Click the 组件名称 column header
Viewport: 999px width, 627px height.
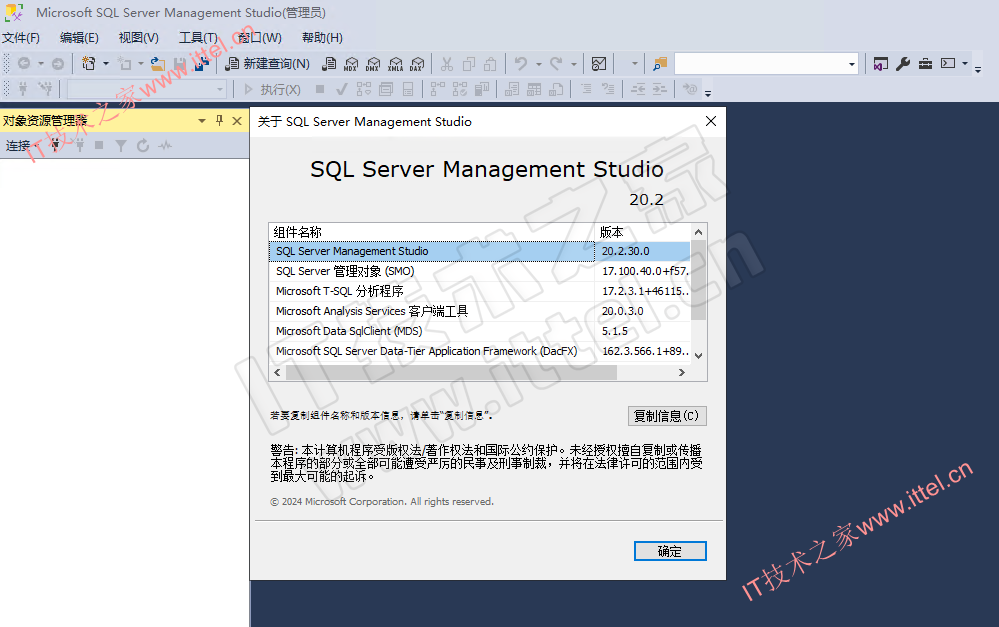pyautogui.click(x=431, y=232)
